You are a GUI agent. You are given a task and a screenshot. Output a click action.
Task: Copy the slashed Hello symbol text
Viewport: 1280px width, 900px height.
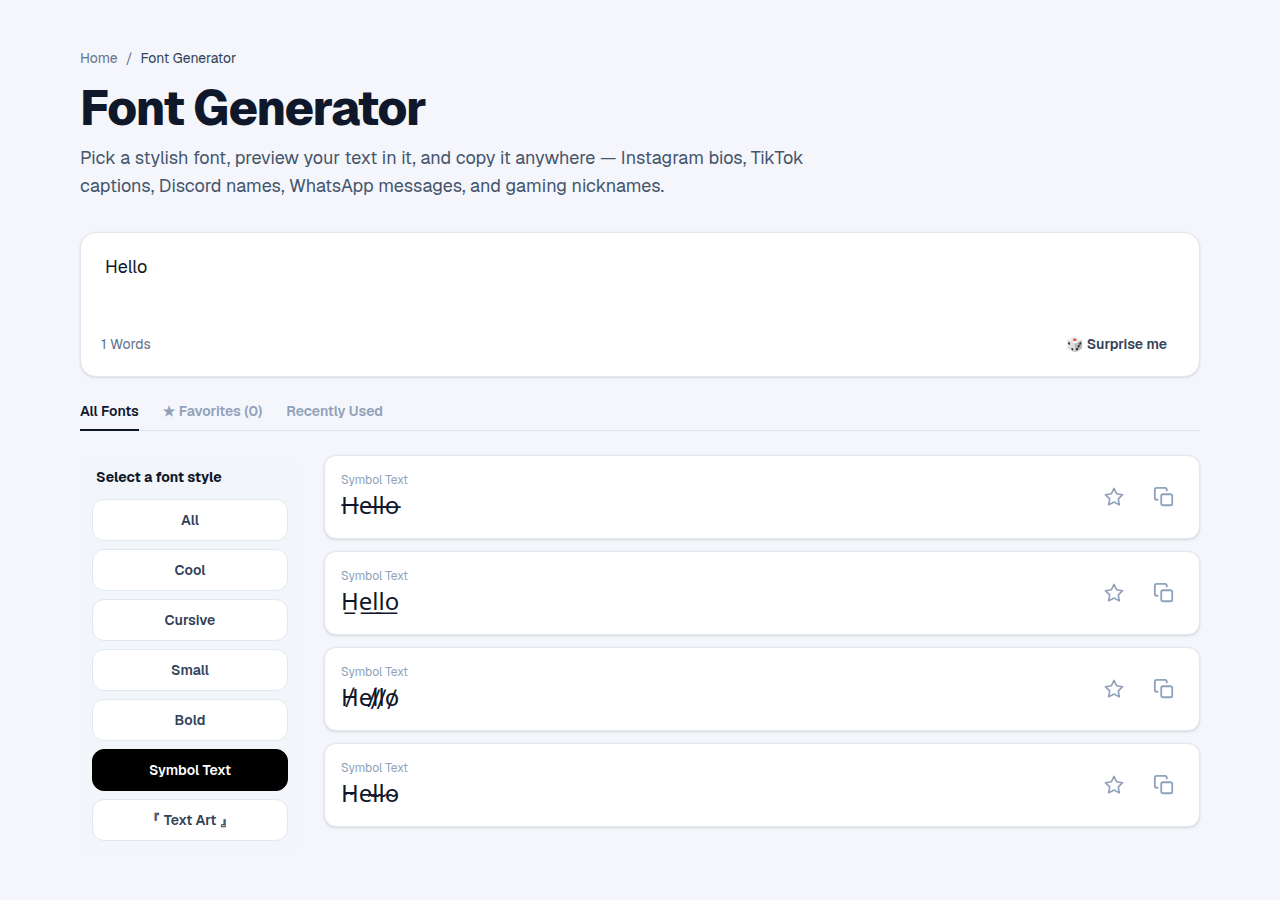tap(1163, 689)
